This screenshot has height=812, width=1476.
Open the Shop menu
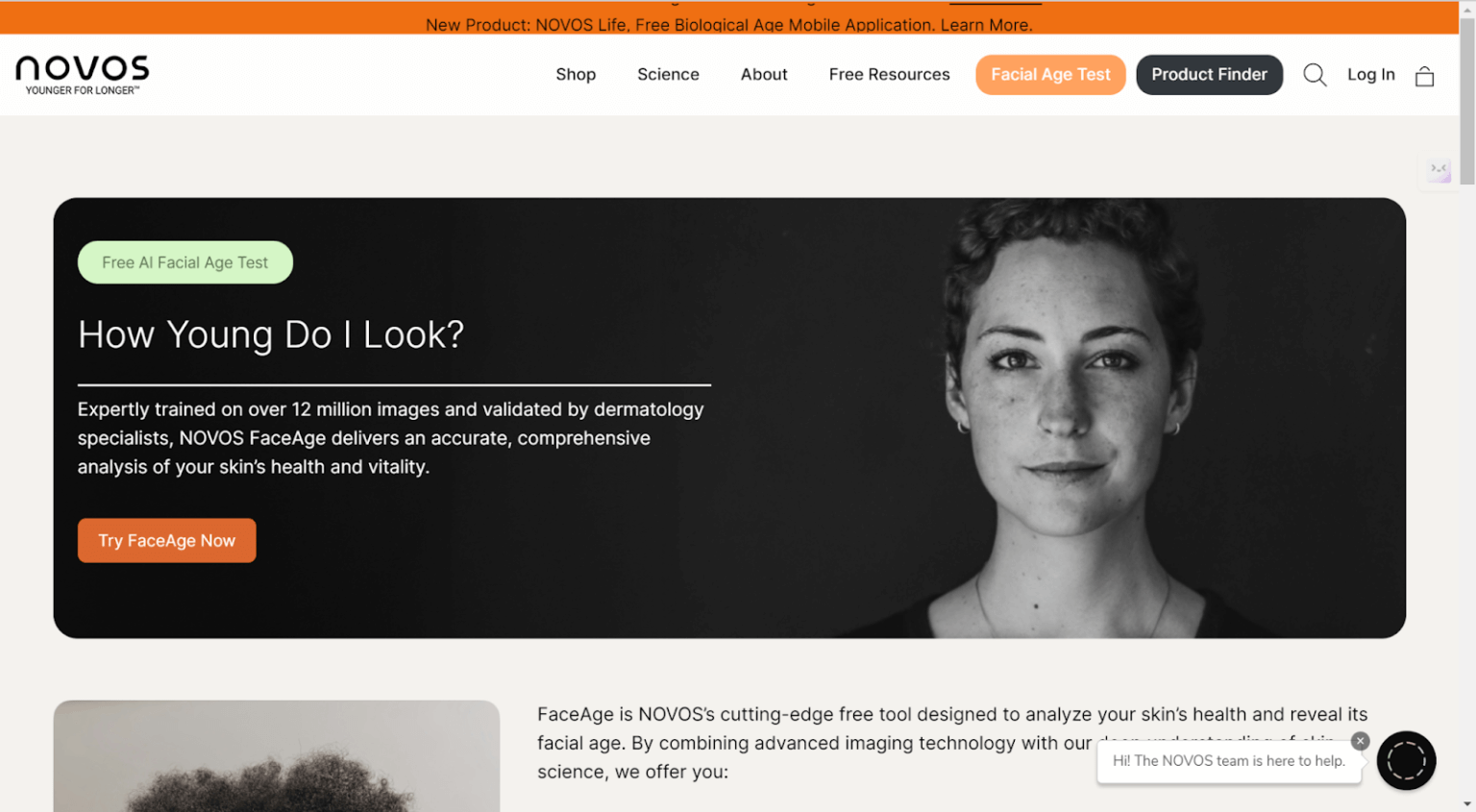point(576,75)
